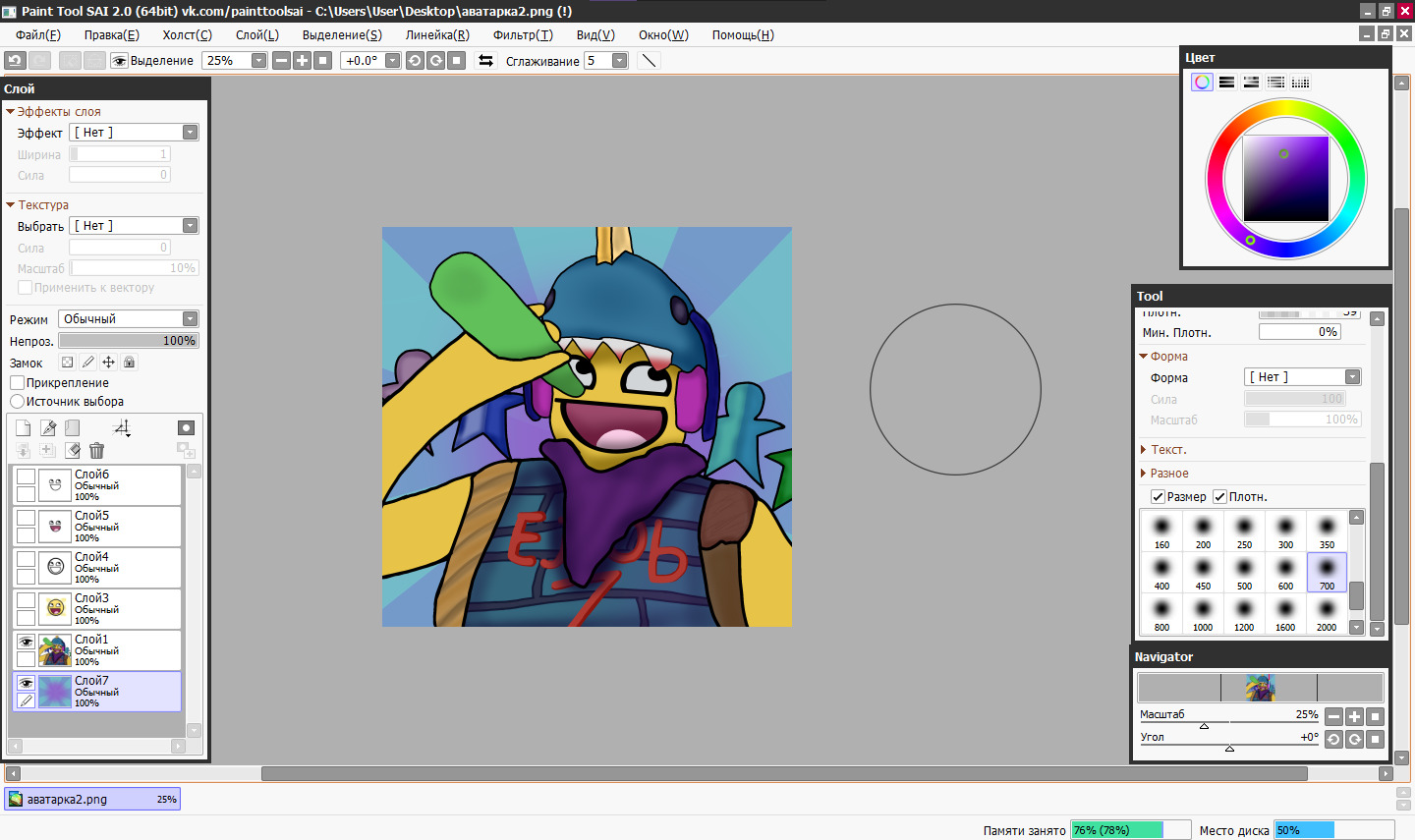Select layer Слой3 in the layer list
1415x840 pixels.
point(108,608)
